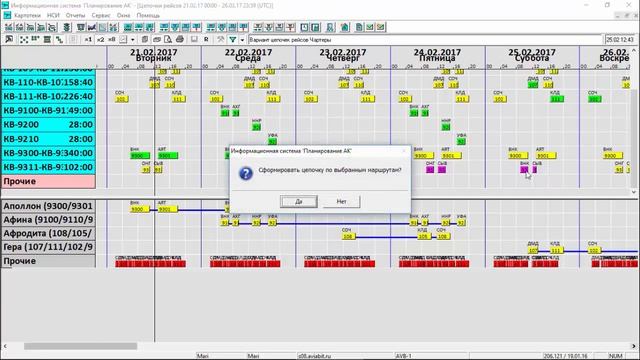Click the 23.02.2017 Четверг date header
Viewport: 640px width, 360px height.
tap(343, 55)
